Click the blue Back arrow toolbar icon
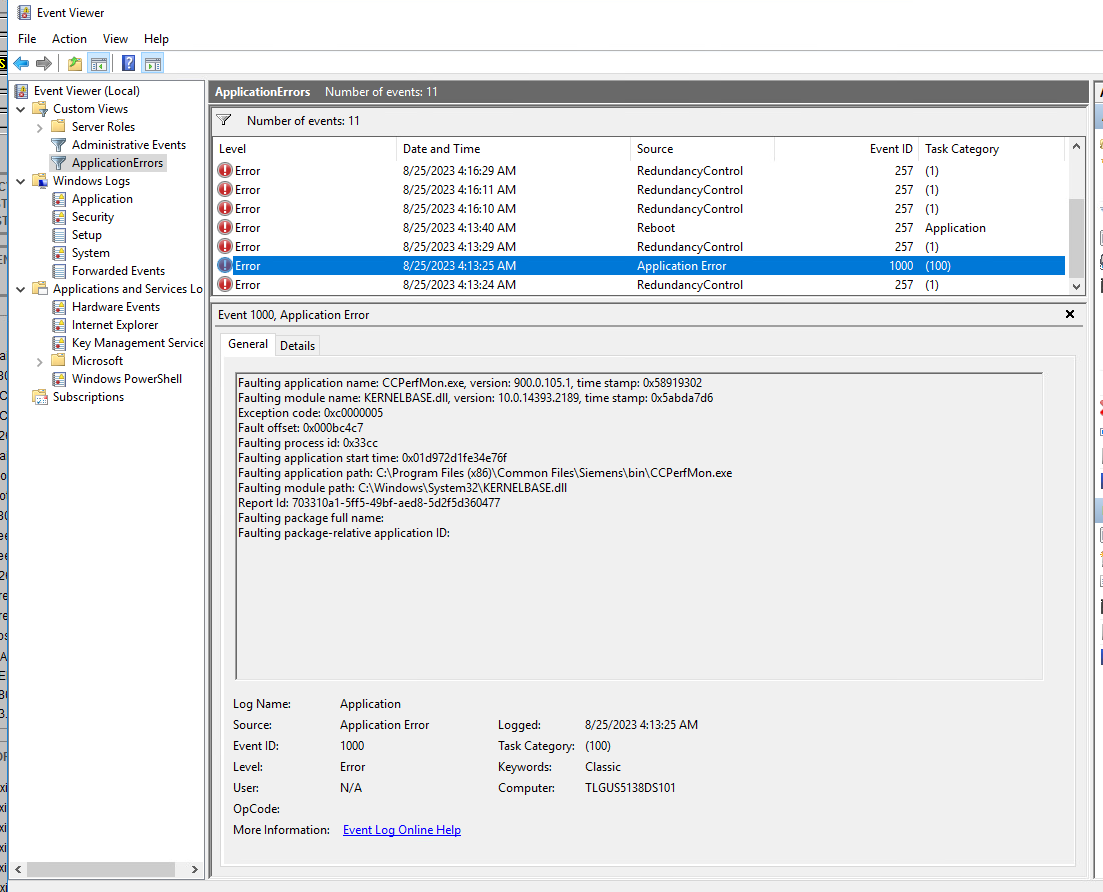The height and width of the screenshot is (892, 1103). point(21,64)
